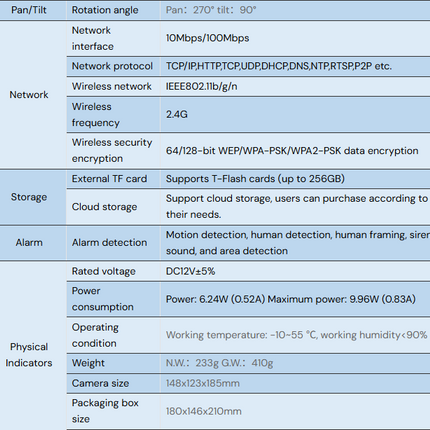Click the Supports T-Flash cards value

255,179
